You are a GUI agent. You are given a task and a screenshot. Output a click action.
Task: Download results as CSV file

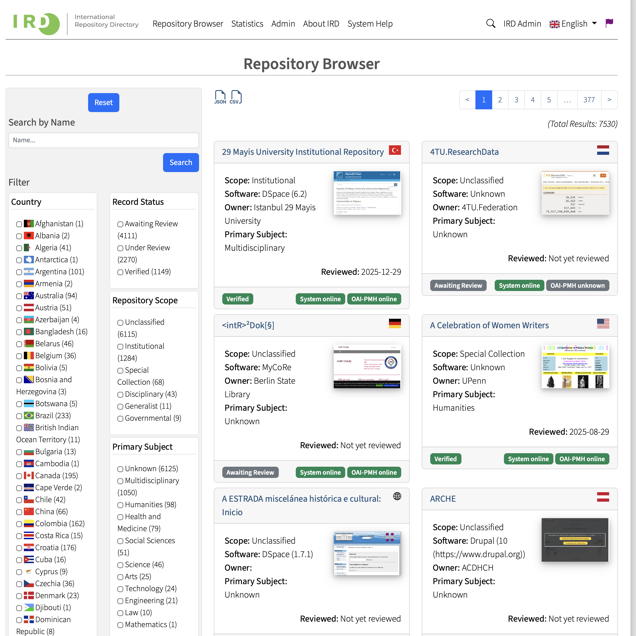236,97
